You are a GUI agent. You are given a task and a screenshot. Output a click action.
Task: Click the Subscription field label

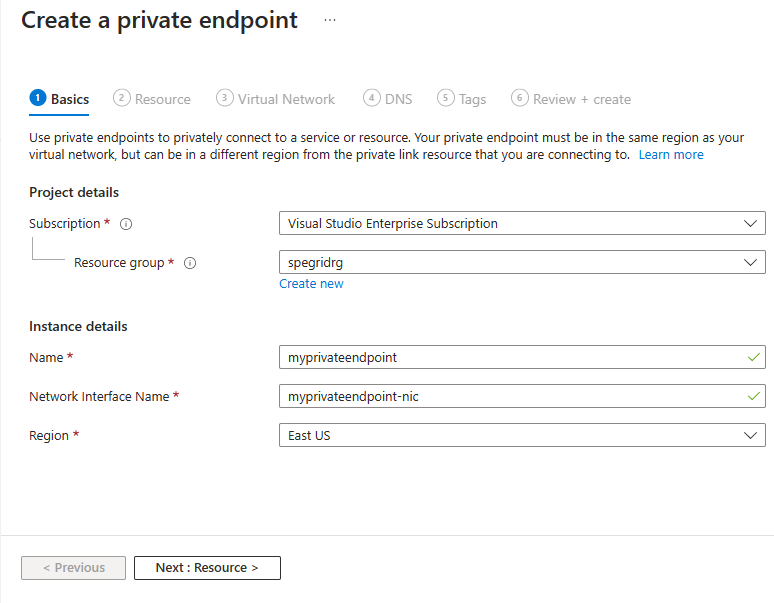[65, 224]
